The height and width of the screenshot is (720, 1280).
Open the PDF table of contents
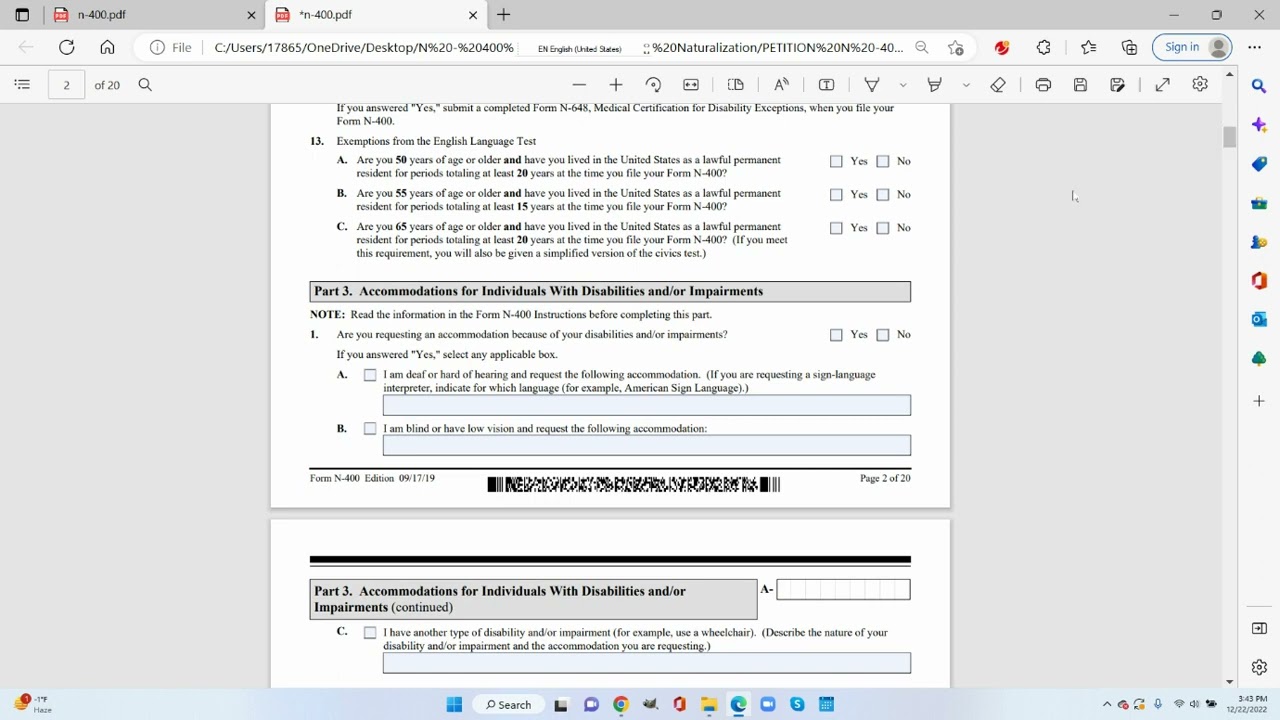point(22,85)
